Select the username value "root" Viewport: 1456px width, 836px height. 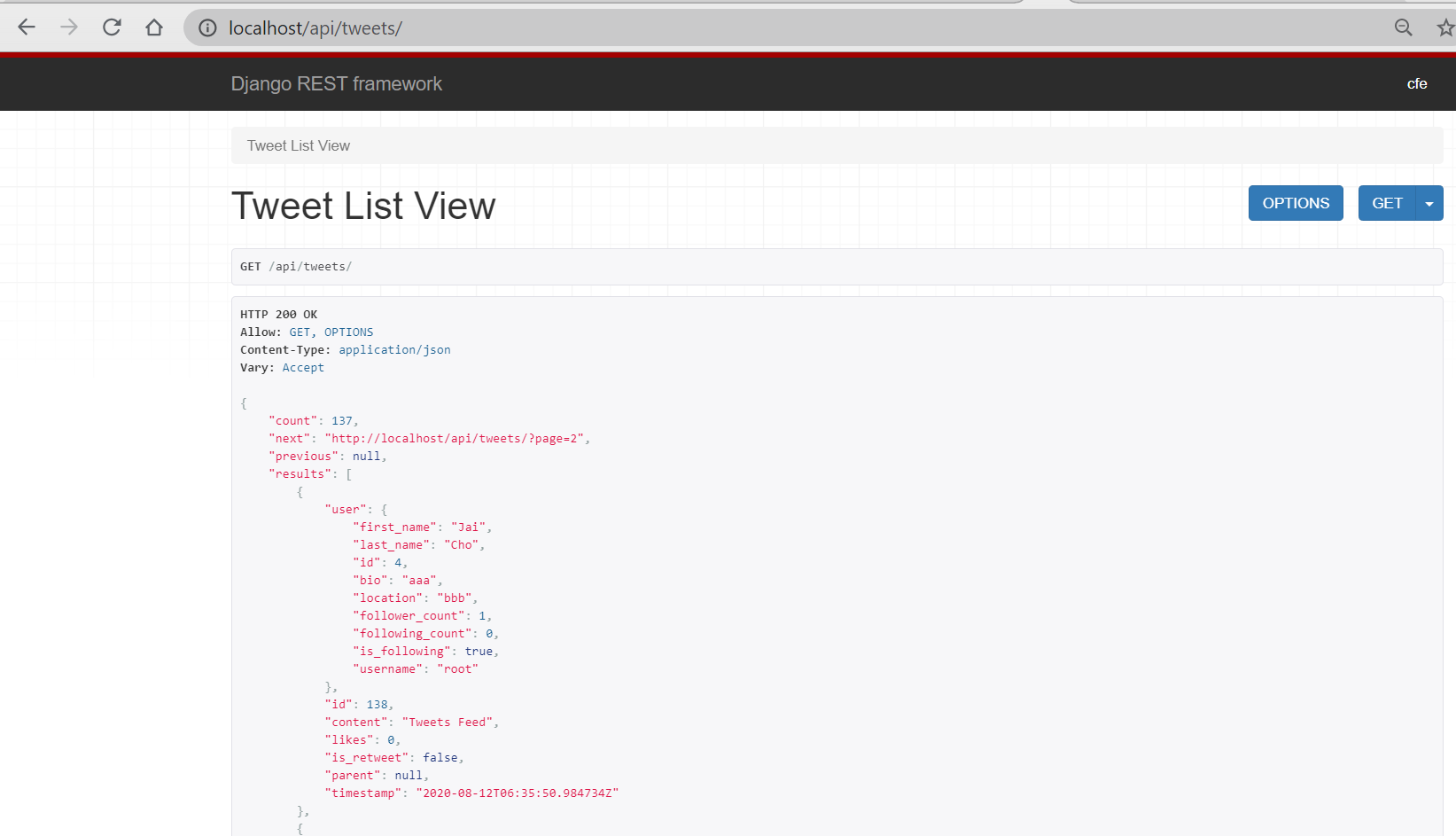tap(457, 669)
